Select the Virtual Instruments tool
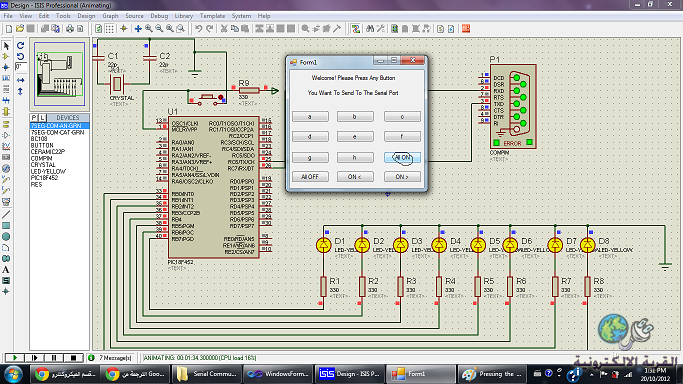Image resolution: width=683 pixels, height=384 pixels. coord(6,202)
